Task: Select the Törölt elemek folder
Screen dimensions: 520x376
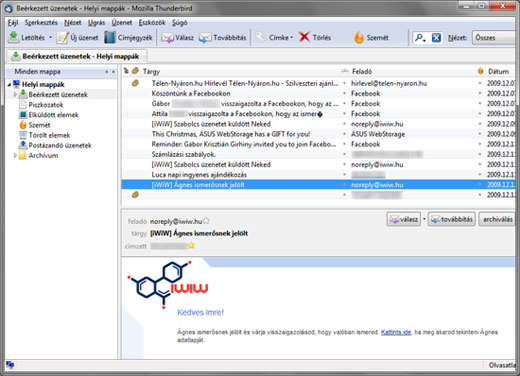Action: (x=49, y=135)
